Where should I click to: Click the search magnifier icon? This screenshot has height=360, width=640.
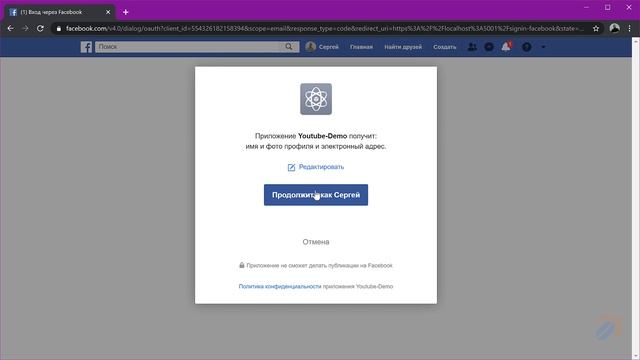pyautogui.click(x=289, y=47)
